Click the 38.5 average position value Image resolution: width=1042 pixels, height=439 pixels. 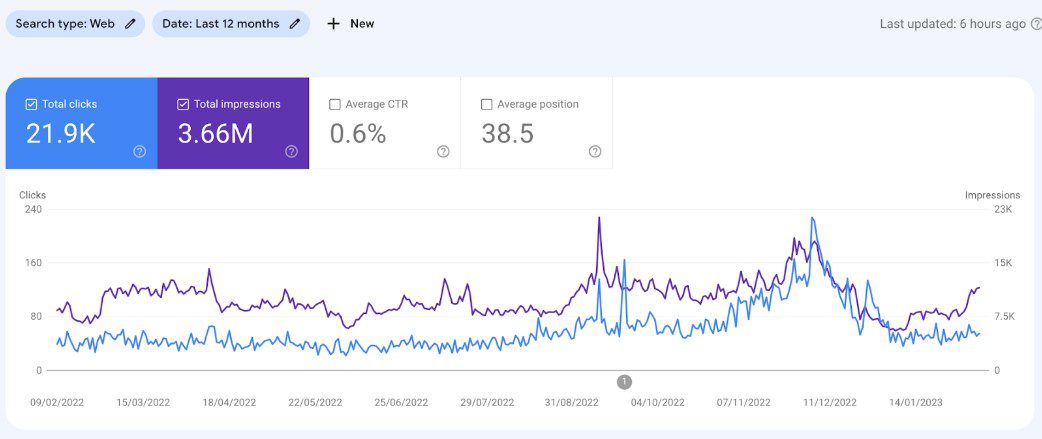(508, 134)
